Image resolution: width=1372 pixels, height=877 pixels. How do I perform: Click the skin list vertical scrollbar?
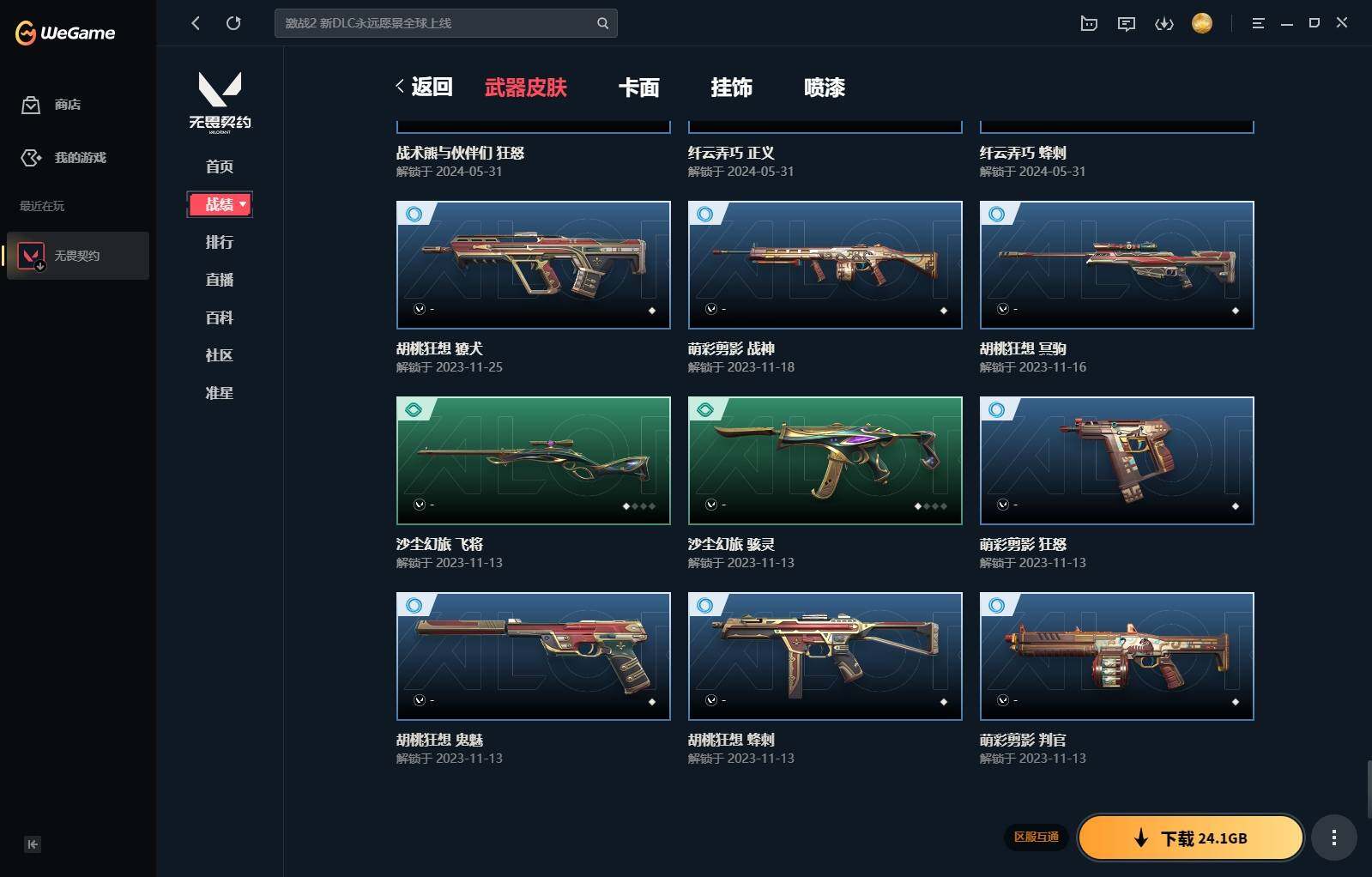[1369, 789]
